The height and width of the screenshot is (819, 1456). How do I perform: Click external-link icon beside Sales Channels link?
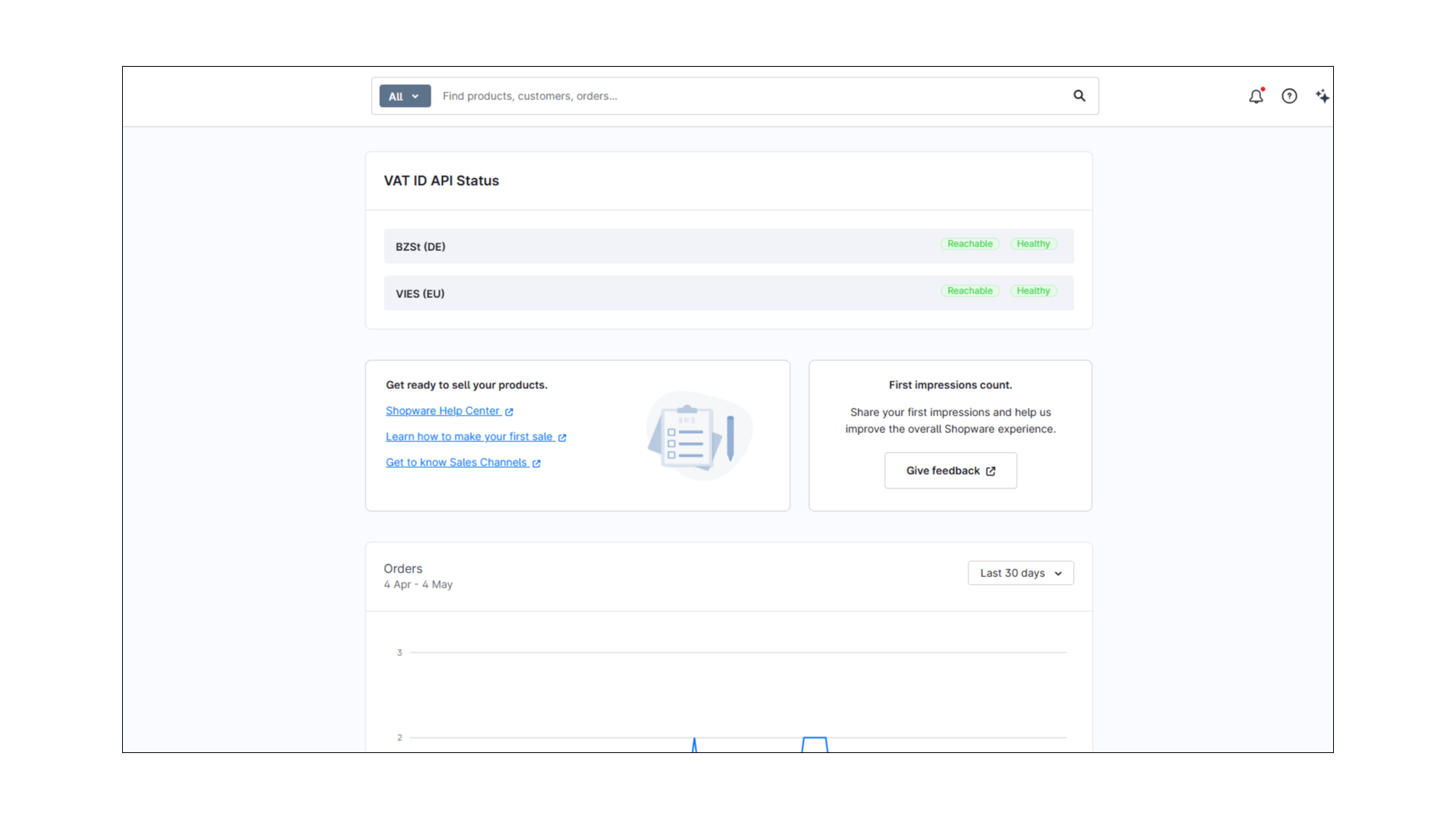[x=536, y=463]
